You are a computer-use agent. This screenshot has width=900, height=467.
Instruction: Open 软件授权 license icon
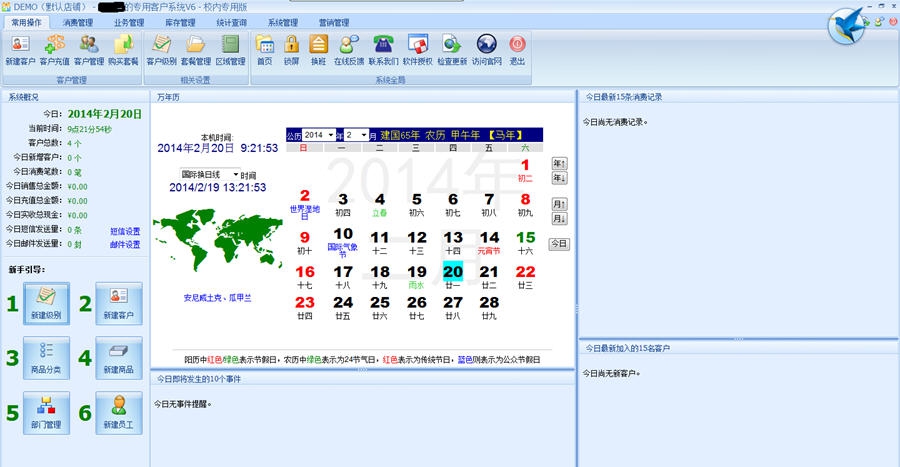click(418, 50)
